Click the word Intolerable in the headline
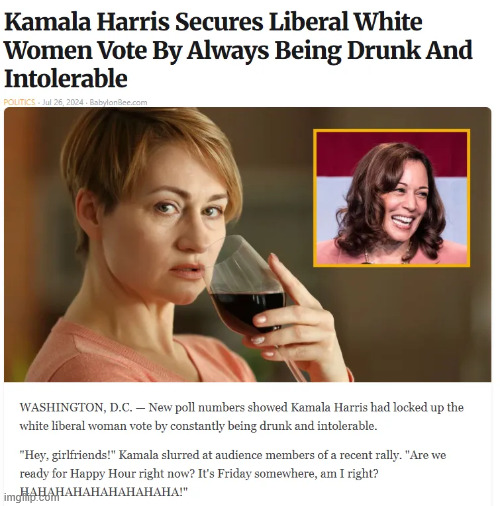This screenshot has width=500, height=506. point(66,79)
